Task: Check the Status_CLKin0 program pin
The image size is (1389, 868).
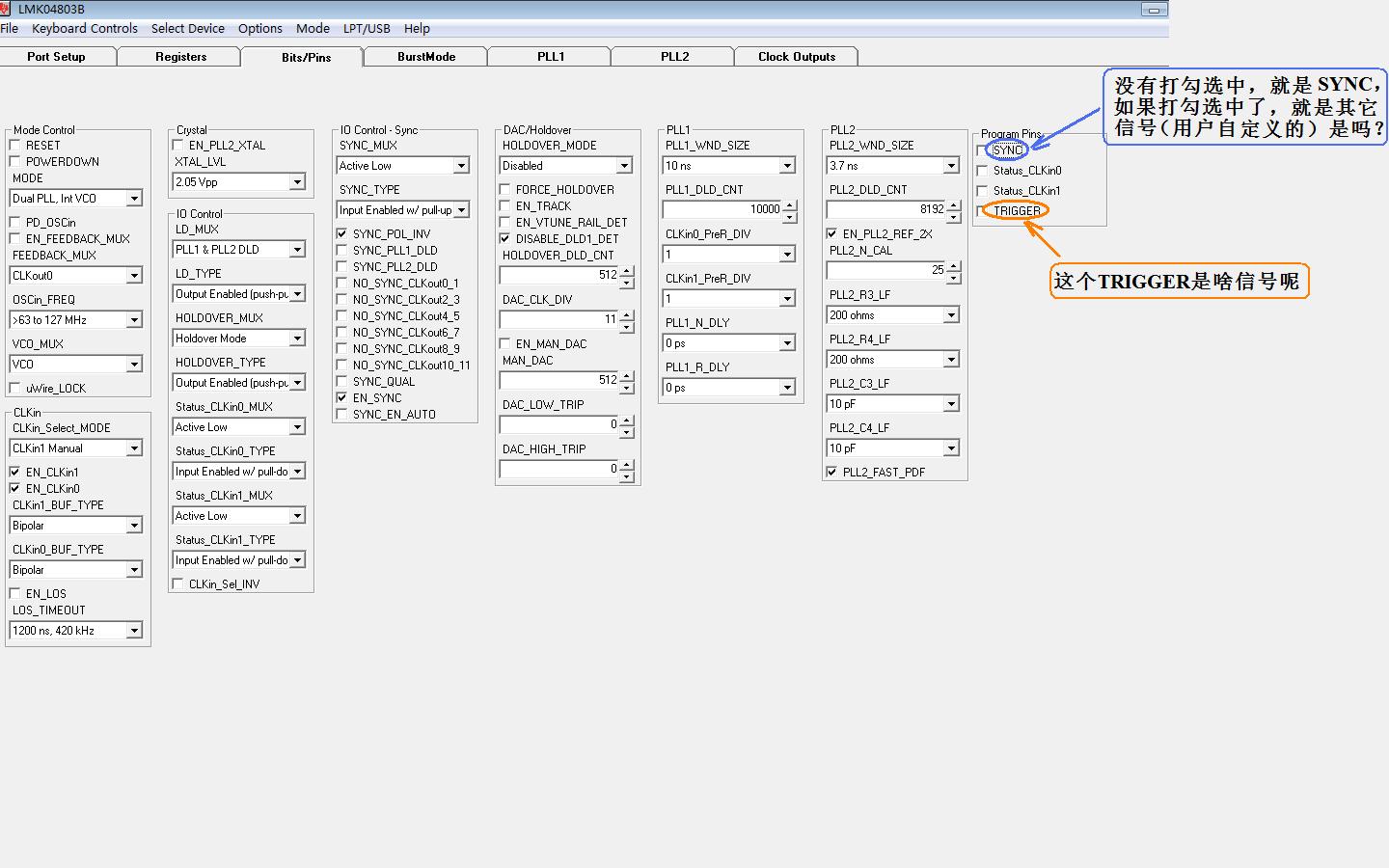Action: tap(983, 171)
